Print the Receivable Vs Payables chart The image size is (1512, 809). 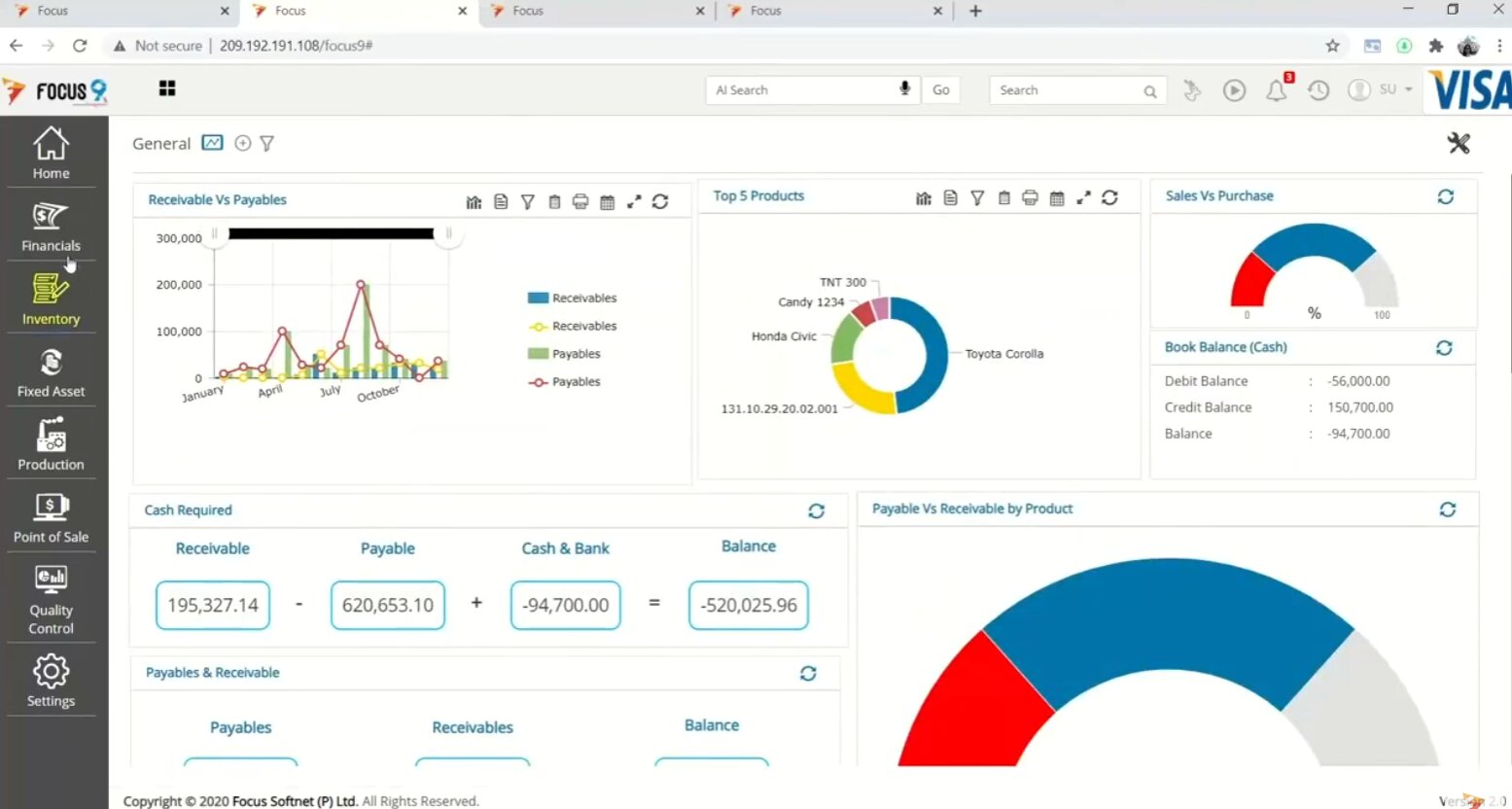580,202
